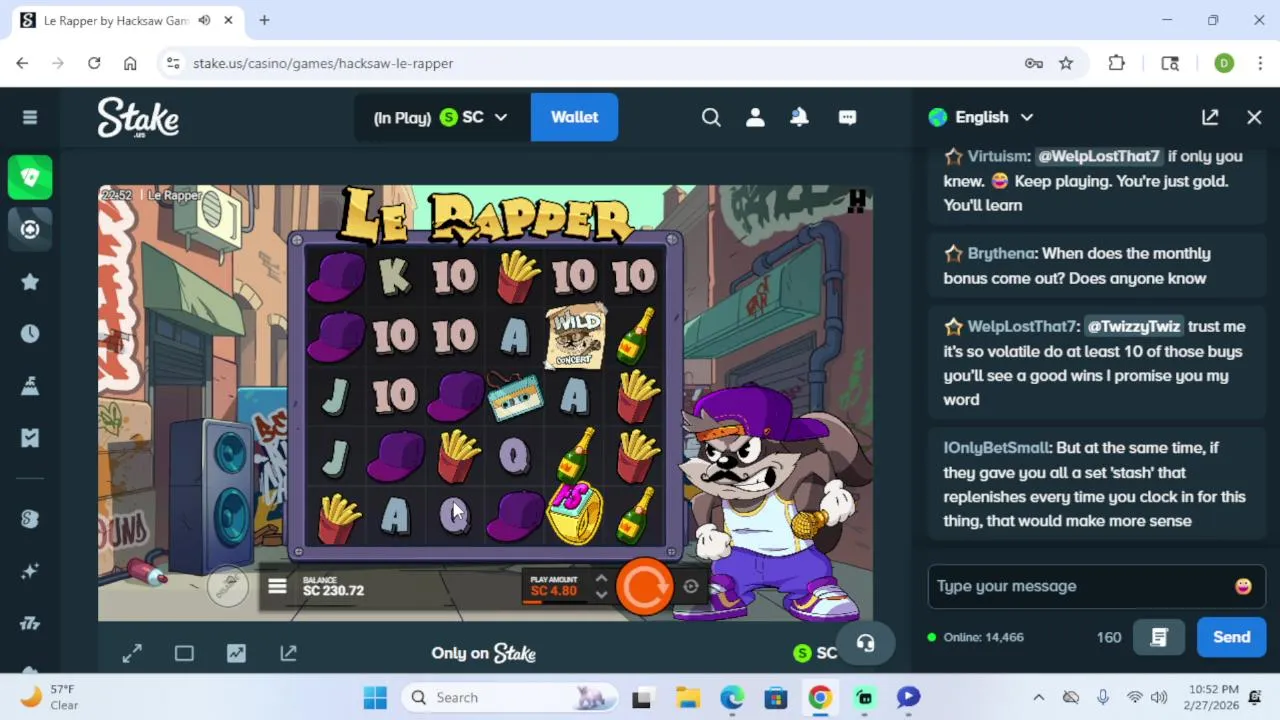Screen dimensions: 1280x720
Task: Select the casino chip icon in the sidebar
Action: pyautogui.click(x=30, y=229)
